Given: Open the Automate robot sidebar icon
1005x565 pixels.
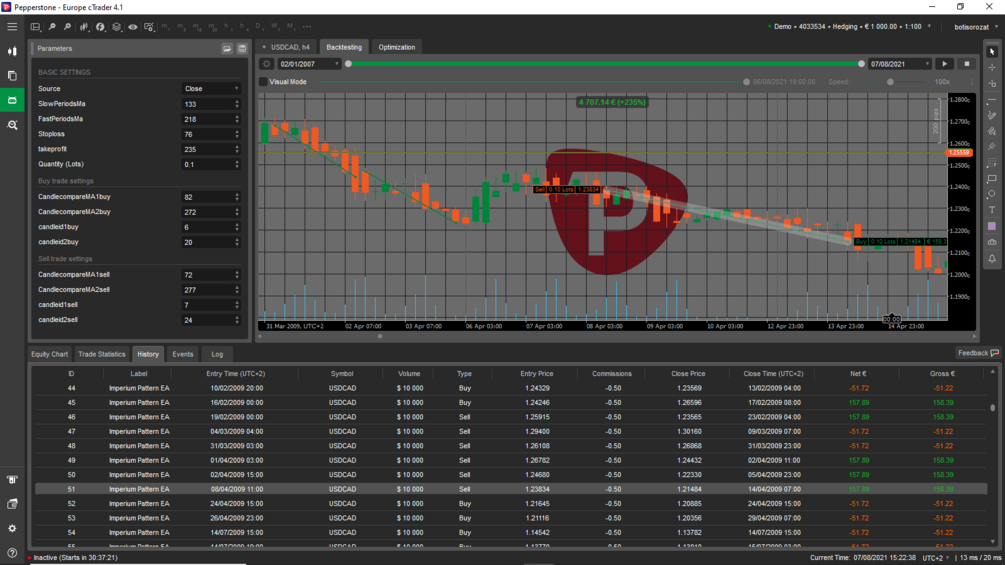Looking at the screenshot, I should pos(12,100).
